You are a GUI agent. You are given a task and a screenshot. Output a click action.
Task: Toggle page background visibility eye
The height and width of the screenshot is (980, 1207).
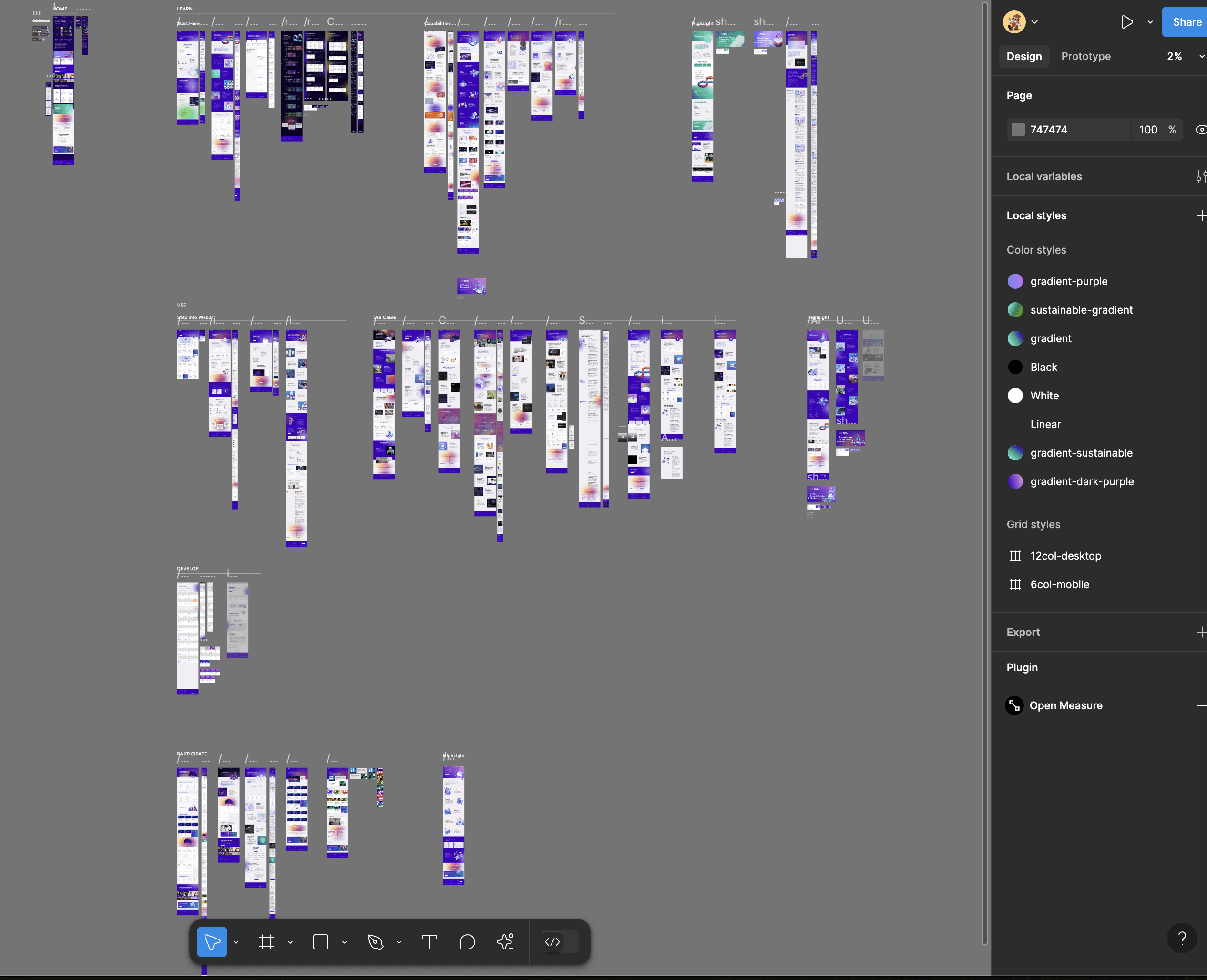[x=1201, y=130]
